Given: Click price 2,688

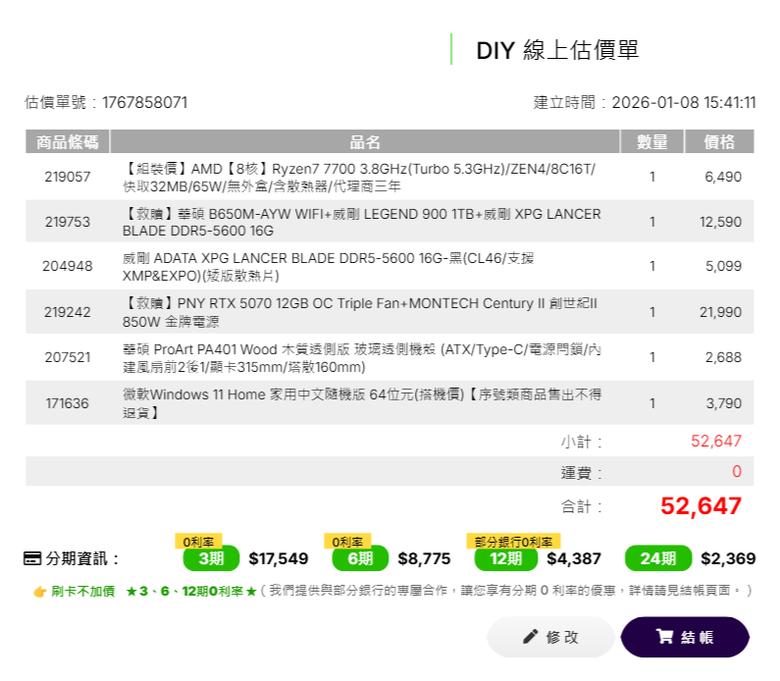Looking at the screenshot, I should pos(723,357).
